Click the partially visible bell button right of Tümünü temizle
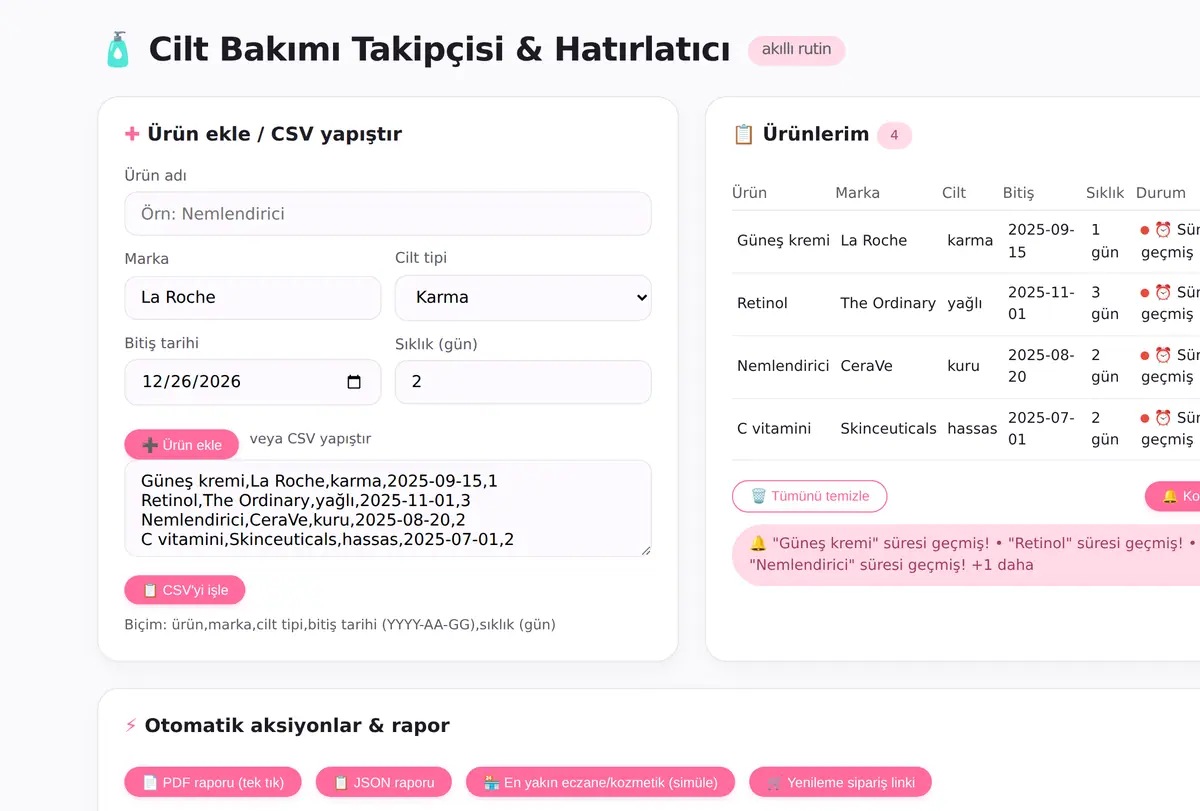 (x=1172, y=496)
